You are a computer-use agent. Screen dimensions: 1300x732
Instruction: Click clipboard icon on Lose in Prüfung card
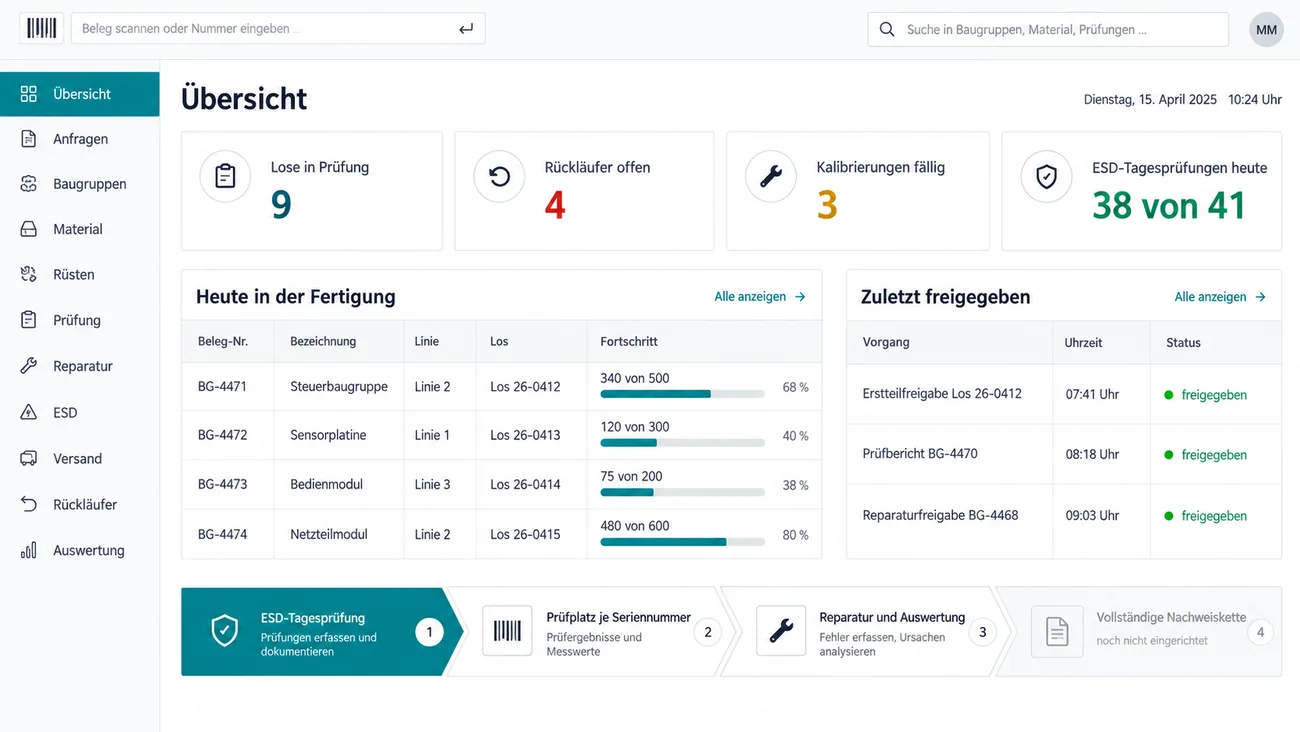pos(225,177)
